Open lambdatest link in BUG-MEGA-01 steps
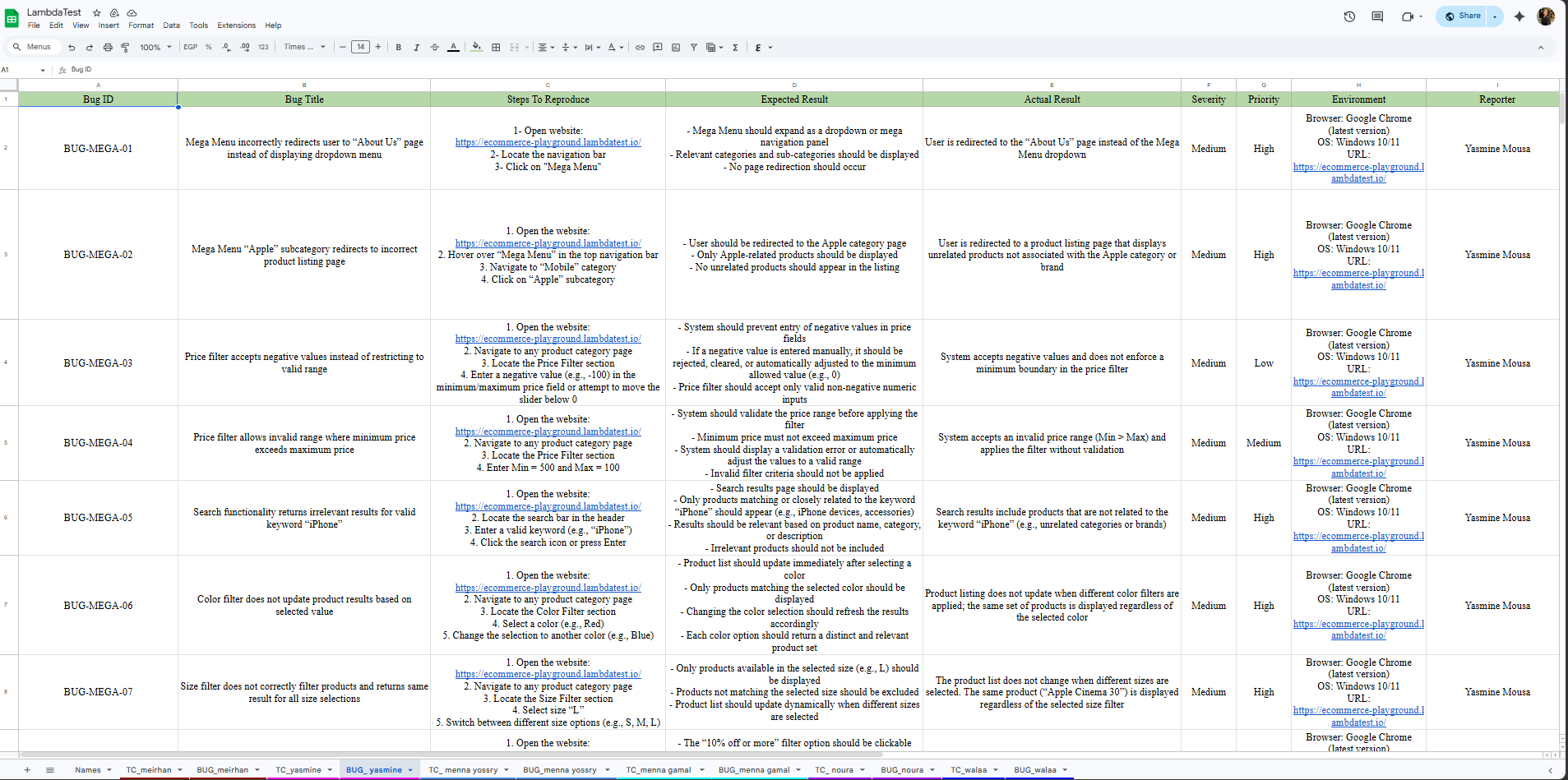Viewport: 1568px width, 780px height. point(548,142)
